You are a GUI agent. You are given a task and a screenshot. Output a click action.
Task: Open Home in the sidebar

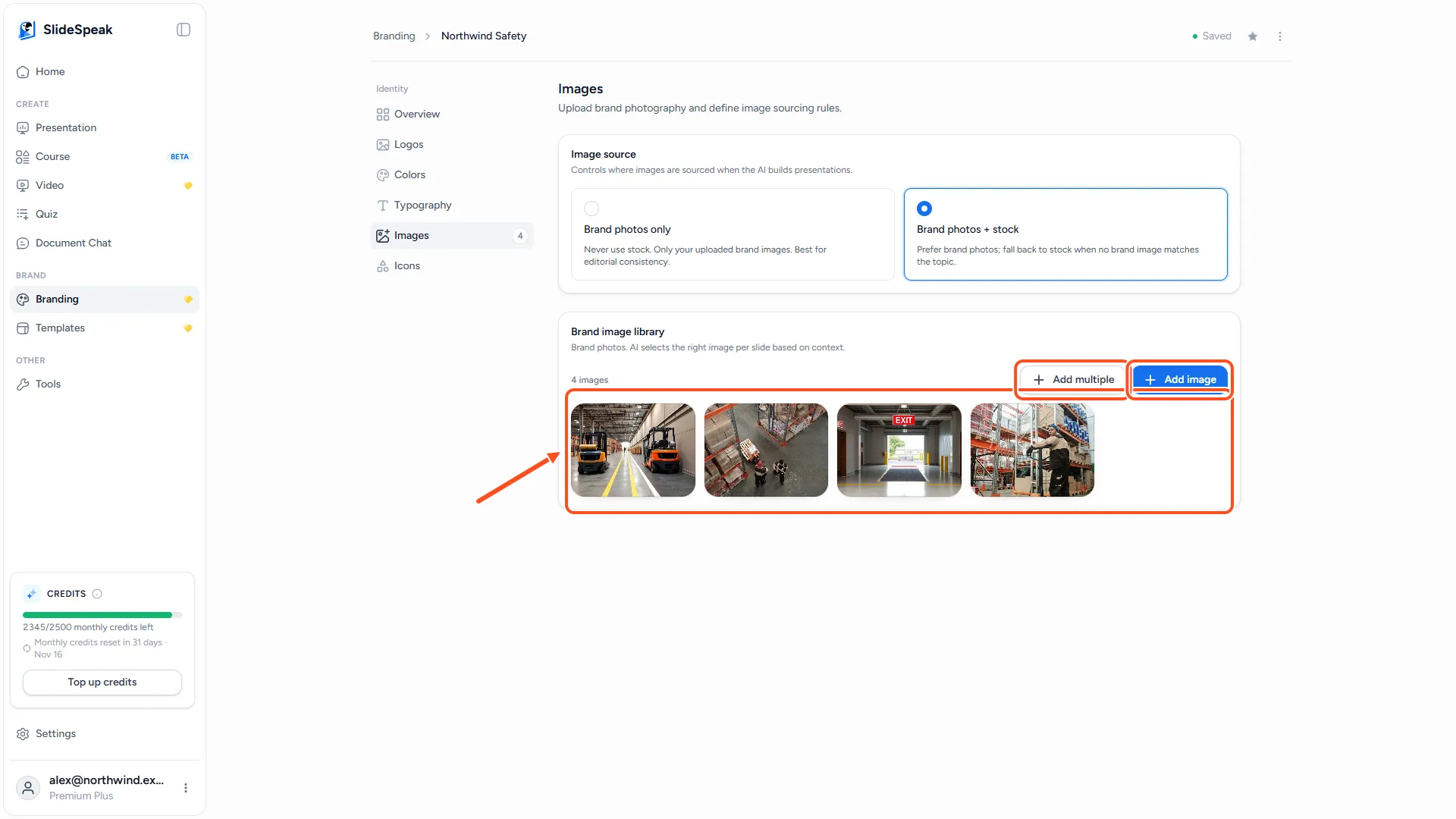coord(105,71)
